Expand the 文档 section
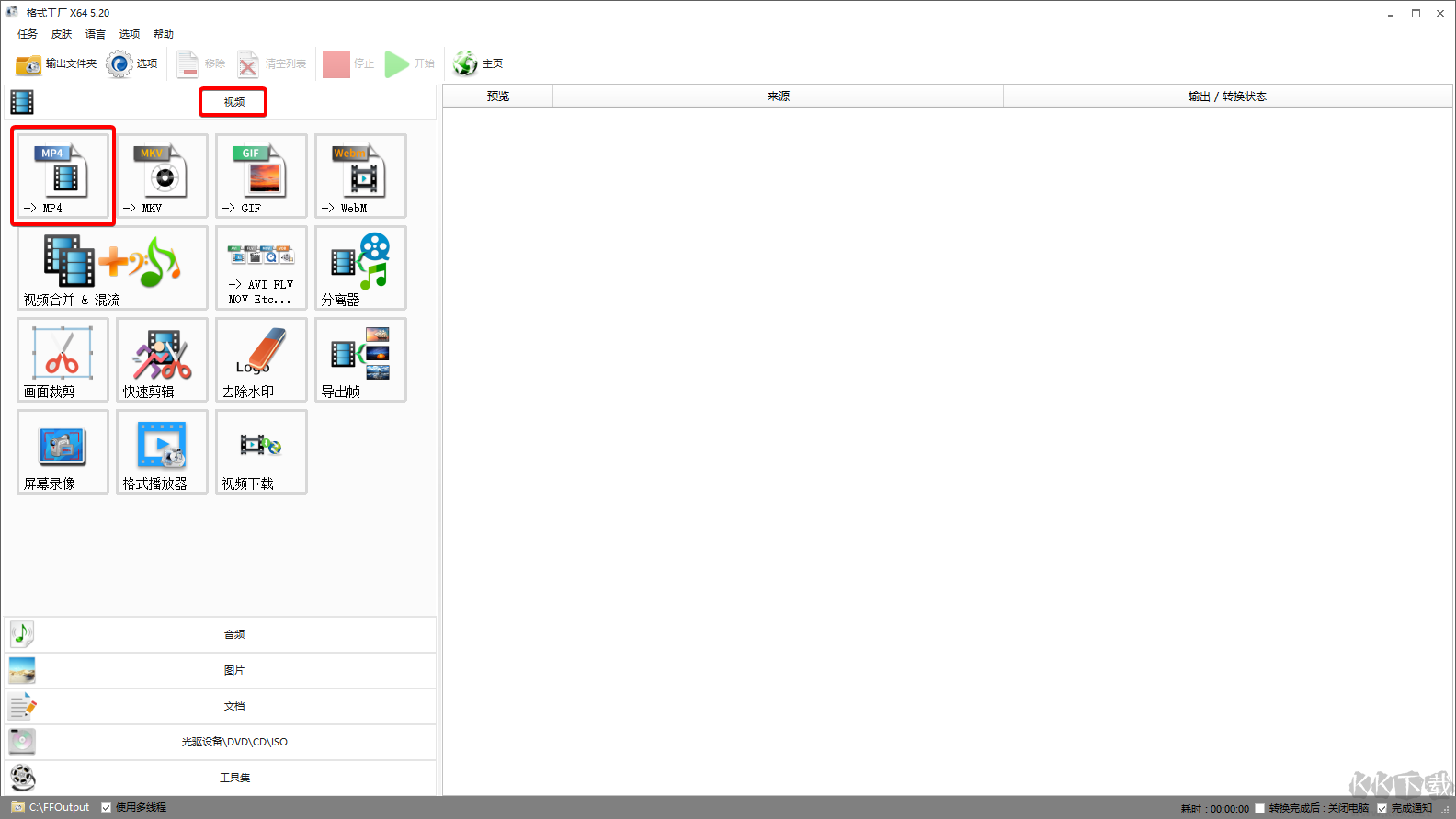 click(221, 706)
